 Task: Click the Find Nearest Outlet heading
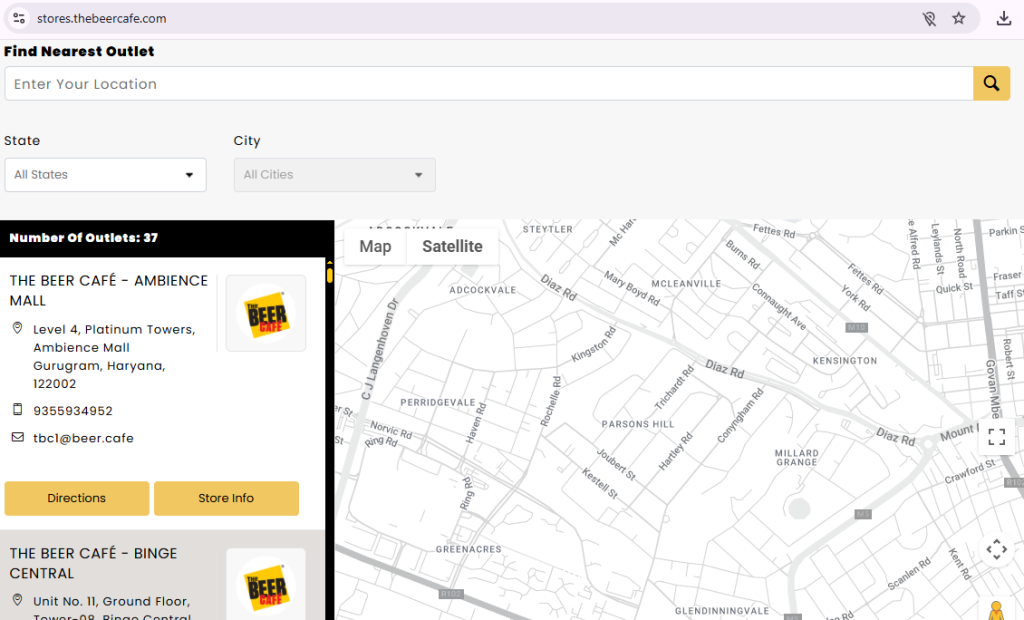pos(79,51)
